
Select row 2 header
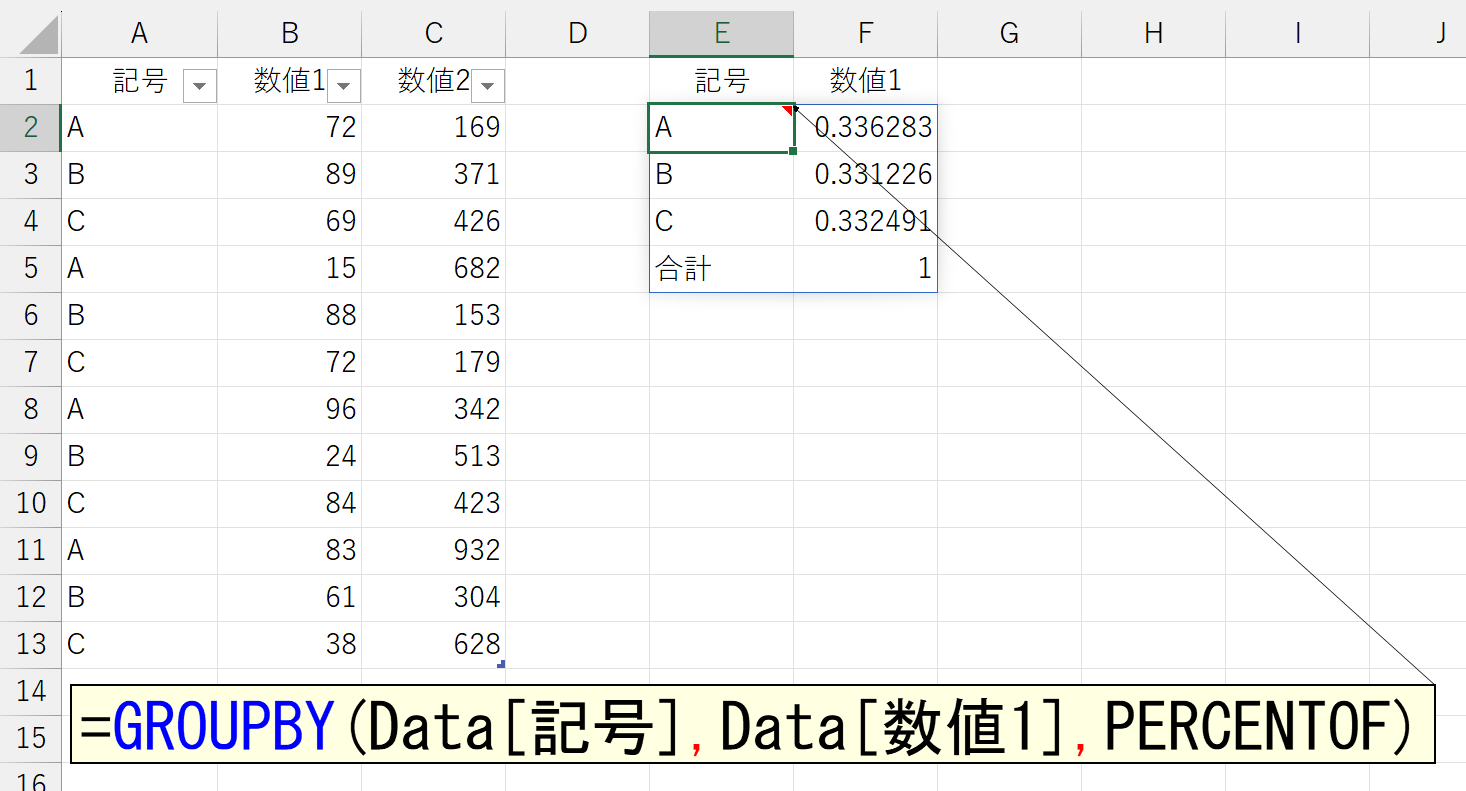click(30, 128)
